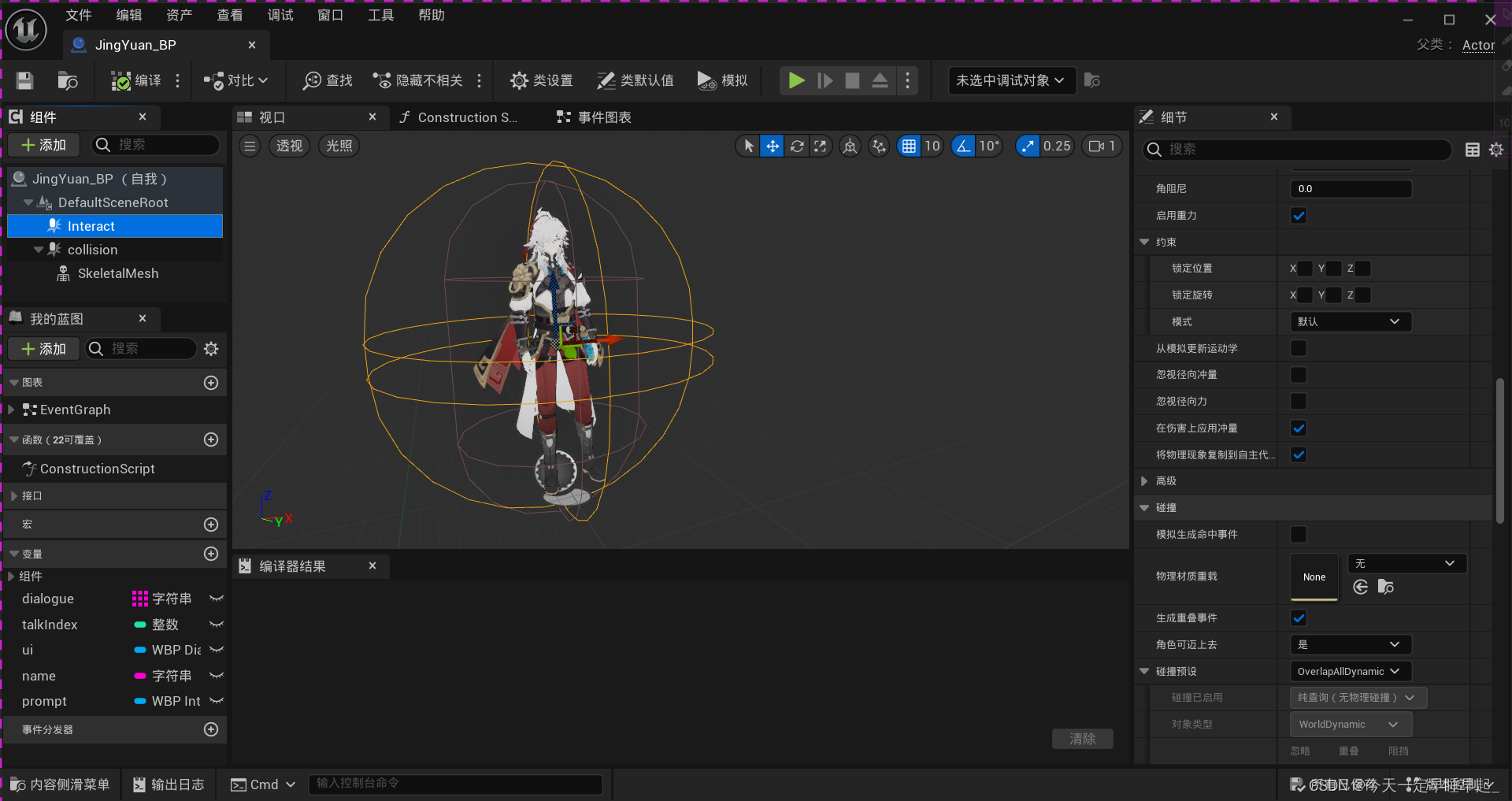Add new function with 函数 plus icon

tap(211, 439)
